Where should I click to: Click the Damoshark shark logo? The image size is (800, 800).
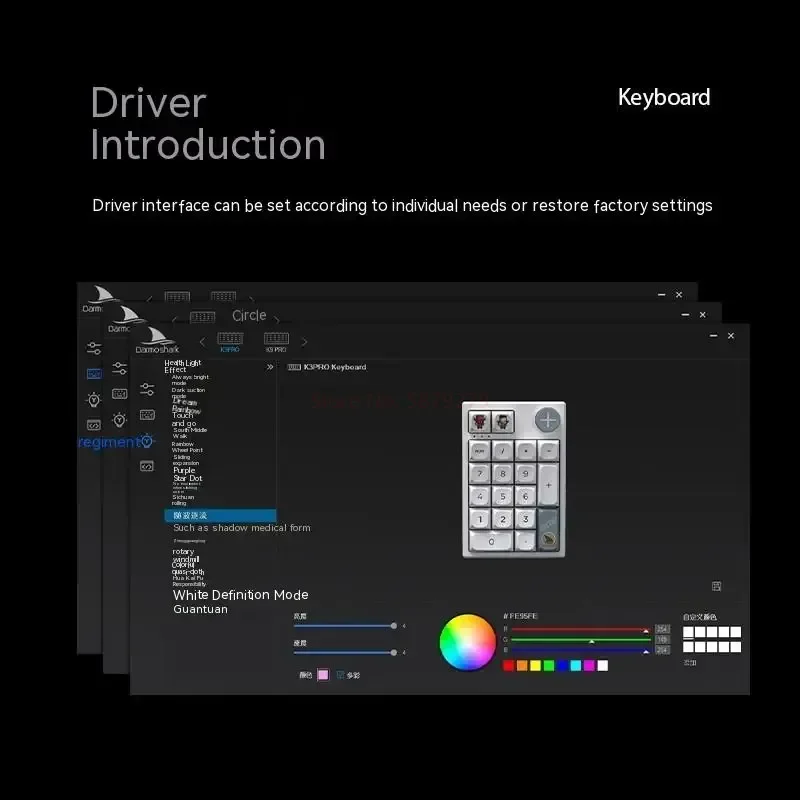[x=157, y=340]
